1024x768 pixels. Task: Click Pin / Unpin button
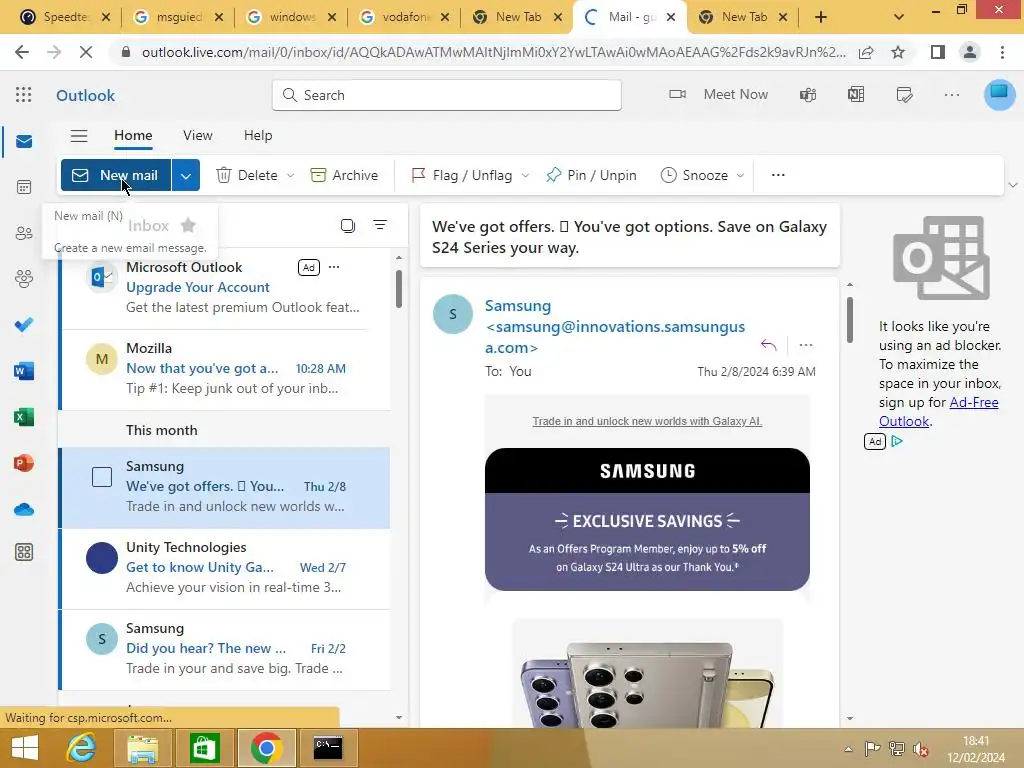[591, 176]
